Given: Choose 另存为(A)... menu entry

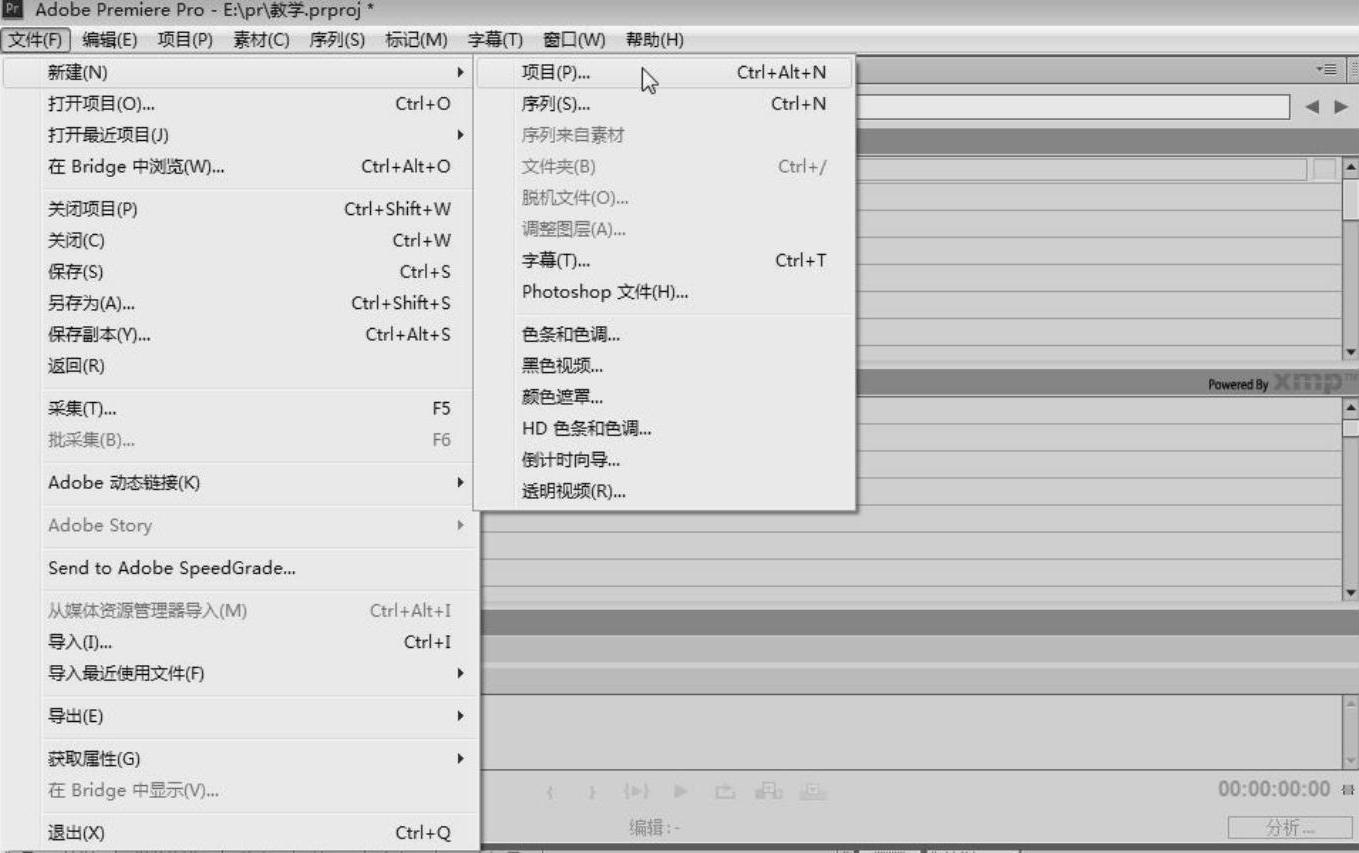Looking at the screenshot, I should pos(240,303).
